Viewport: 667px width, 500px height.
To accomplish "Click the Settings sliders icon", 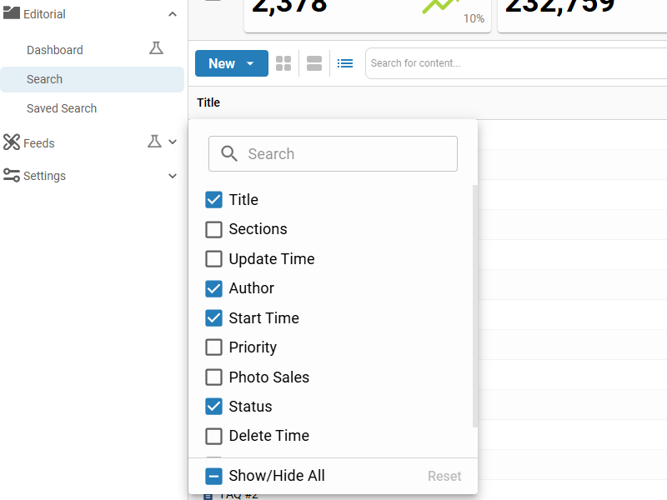I will [12, 176].
